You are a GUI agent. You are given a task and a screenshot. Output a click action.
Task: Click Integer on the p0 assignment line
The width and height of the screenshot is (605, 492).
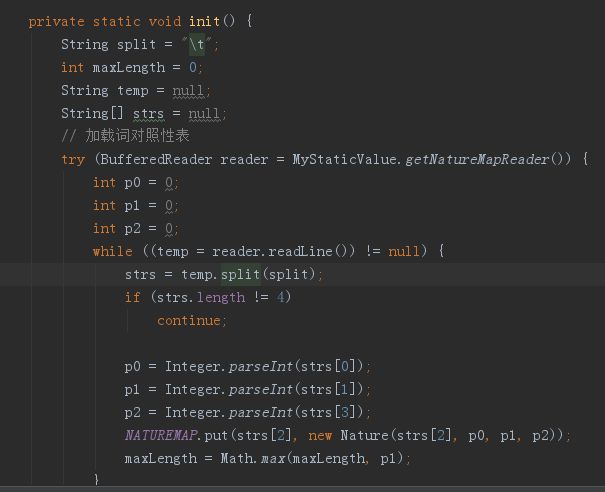[192, 366]
